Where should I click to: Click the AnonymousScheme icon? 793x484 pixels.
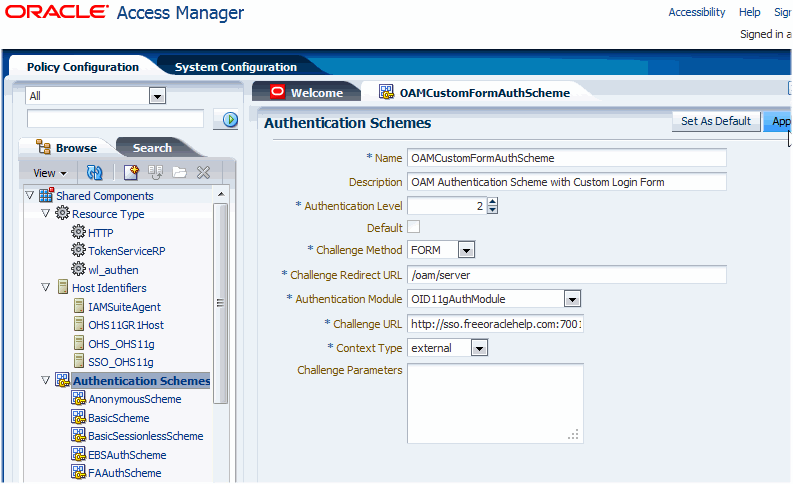78,399
